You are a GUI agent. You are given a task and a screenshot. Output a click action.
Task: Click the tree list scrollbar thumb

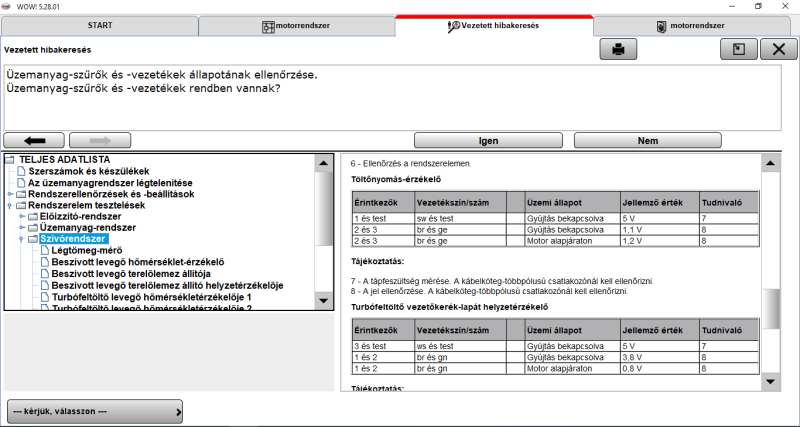[x=323, y=208]
